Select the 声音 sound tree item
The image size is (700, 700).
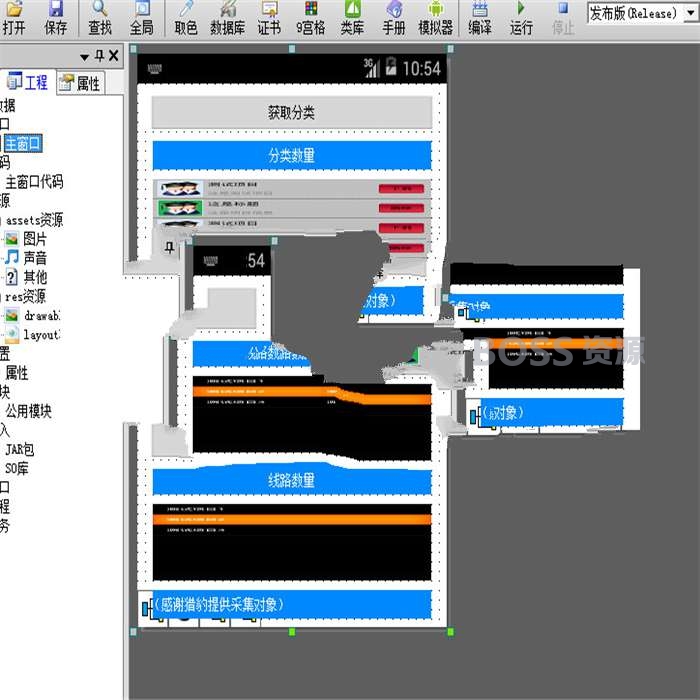coord(27,258)
